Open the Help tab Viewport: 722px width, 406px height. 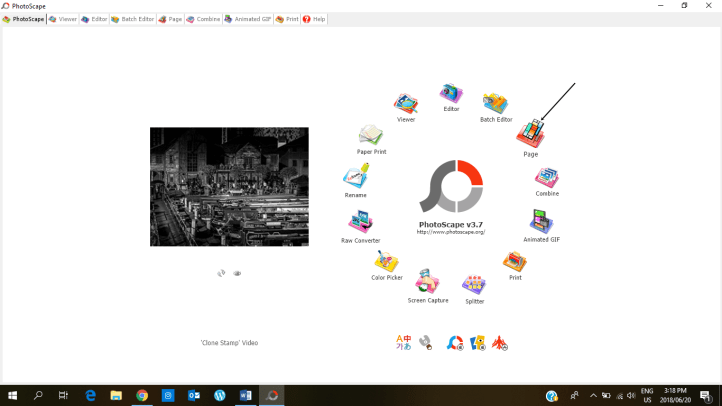(x=314, y=19)
